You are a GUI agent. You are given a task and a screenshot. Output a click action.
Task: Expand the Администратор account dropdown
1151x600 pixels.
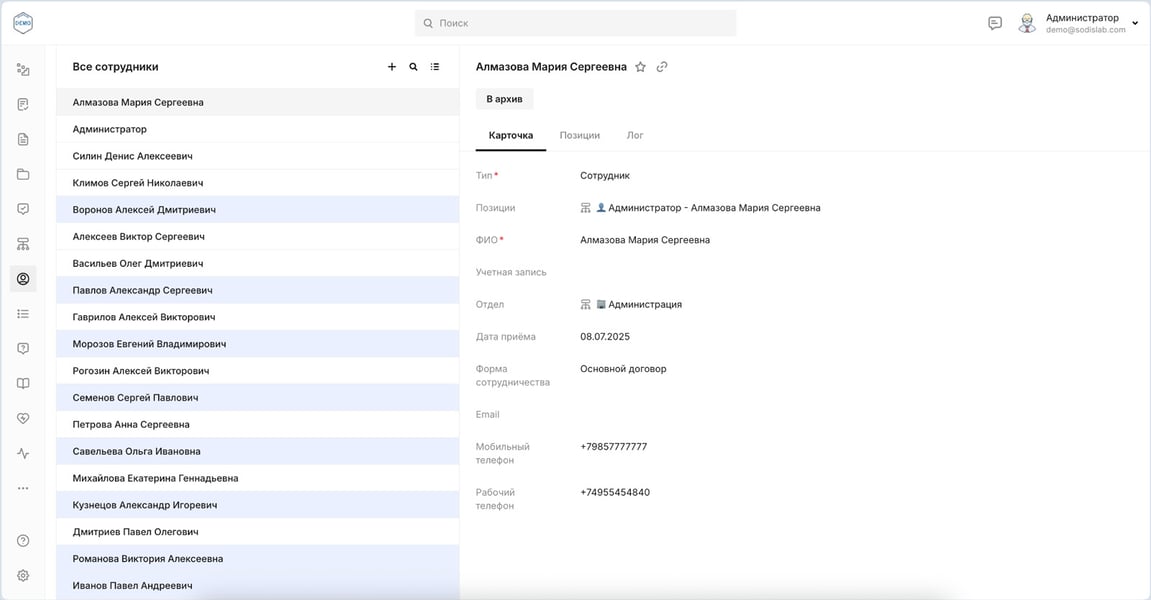1135,24
